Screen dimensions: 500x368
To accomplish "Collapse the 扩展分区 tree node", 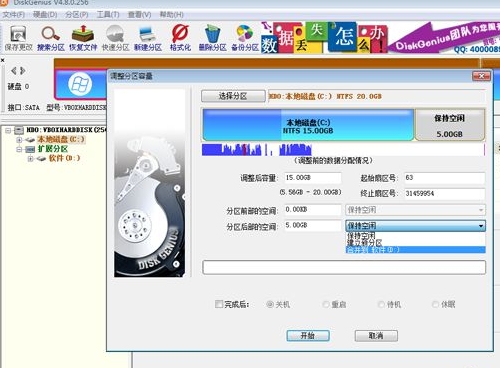I will (19, 149).
